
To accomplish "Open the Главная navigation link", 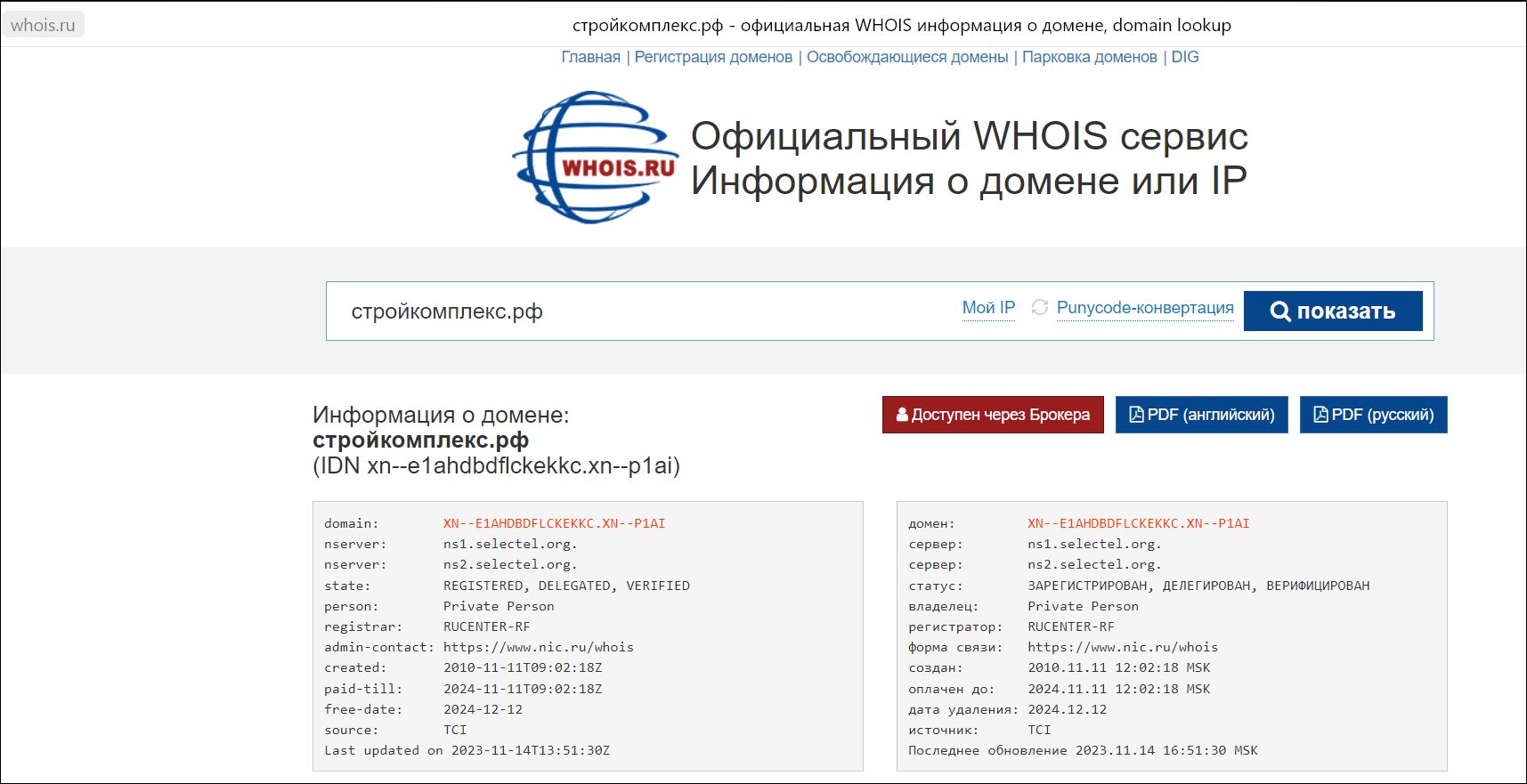I will tap(590, 57).
